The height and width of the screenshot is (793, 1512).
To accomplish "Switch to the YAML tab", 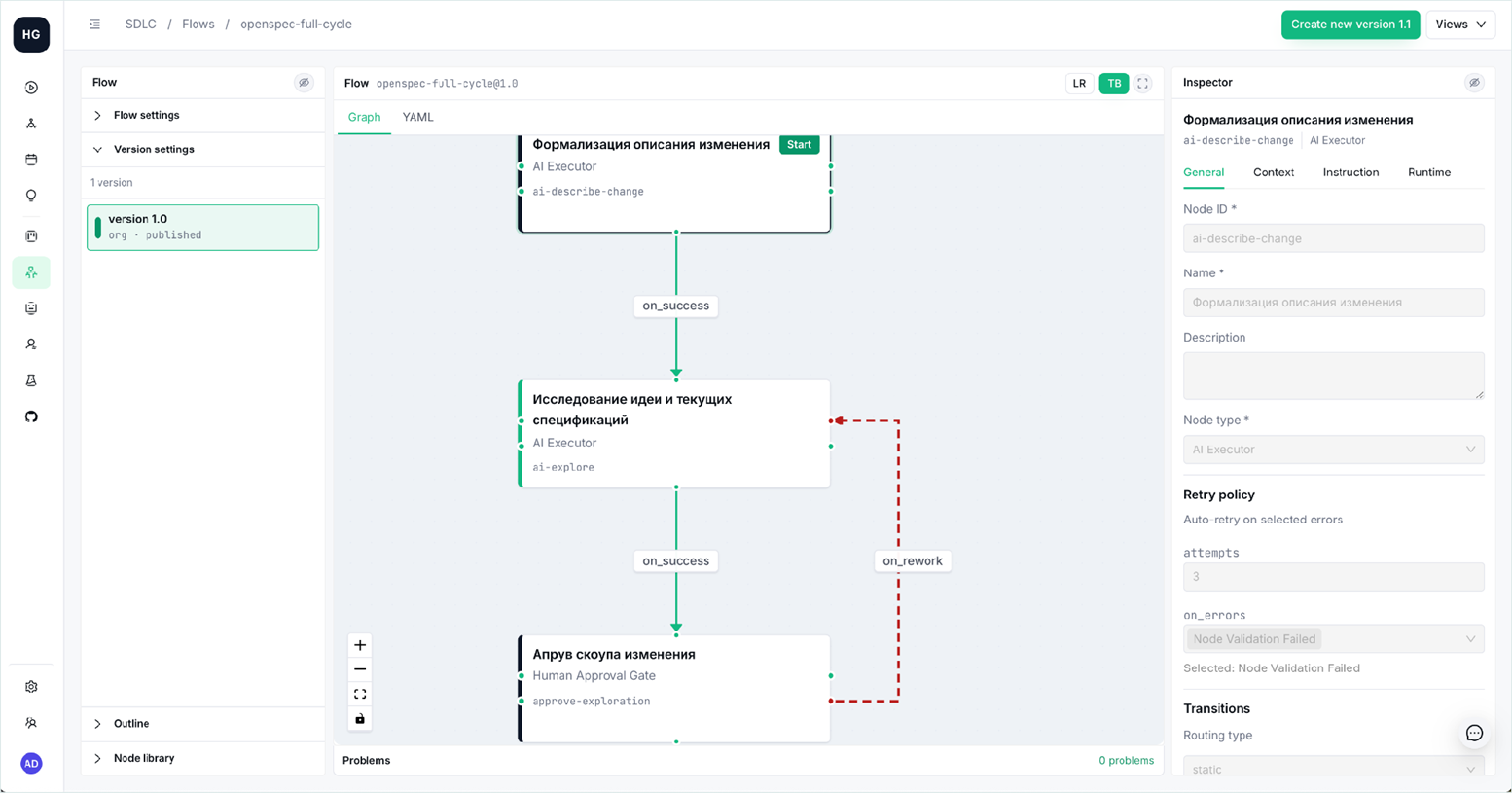I will coord(417,117).
